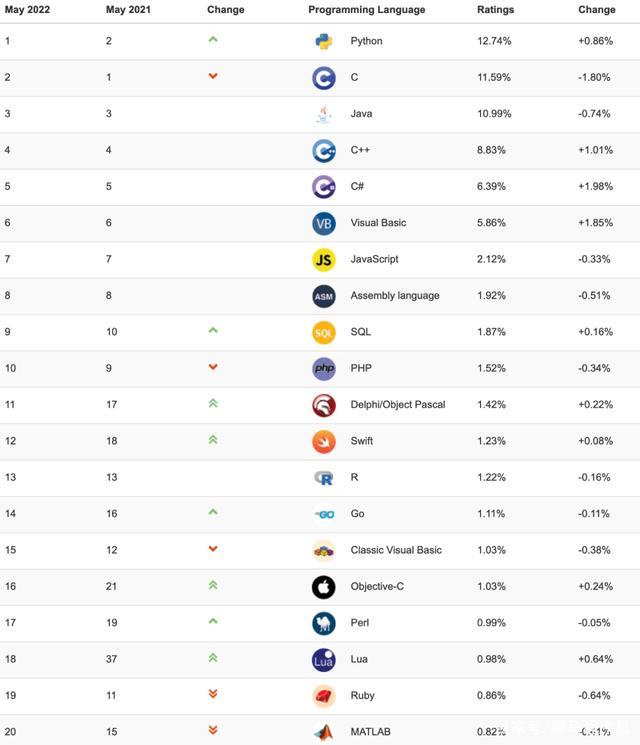The width and height of the screenshot is (640, 745).
Task: Click the yellow JavaScript JS icon
Action: (x=323, y=260)
